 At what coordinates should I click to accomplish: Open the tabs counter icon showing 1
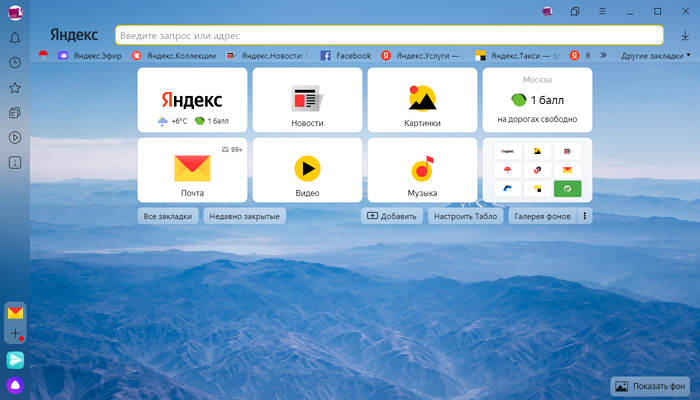click(x=15, y=162)
